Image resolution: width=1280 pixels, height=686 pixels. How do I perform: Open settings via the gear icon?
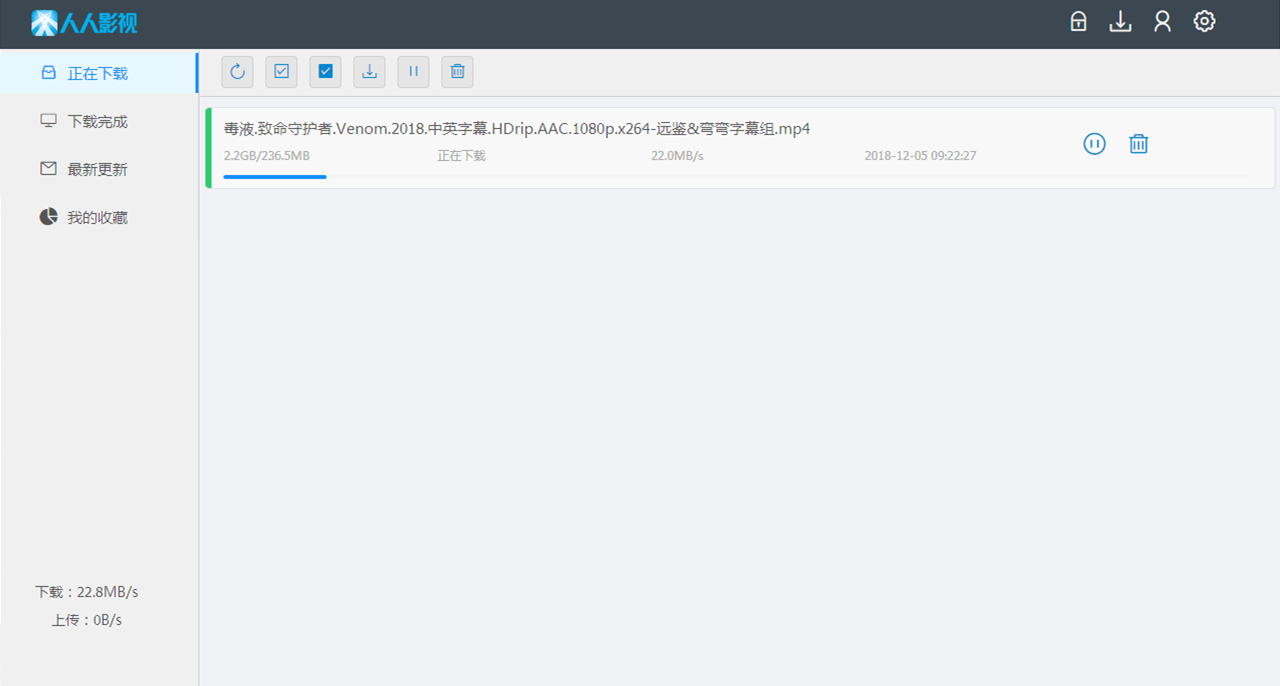(x=1204, y=22)
